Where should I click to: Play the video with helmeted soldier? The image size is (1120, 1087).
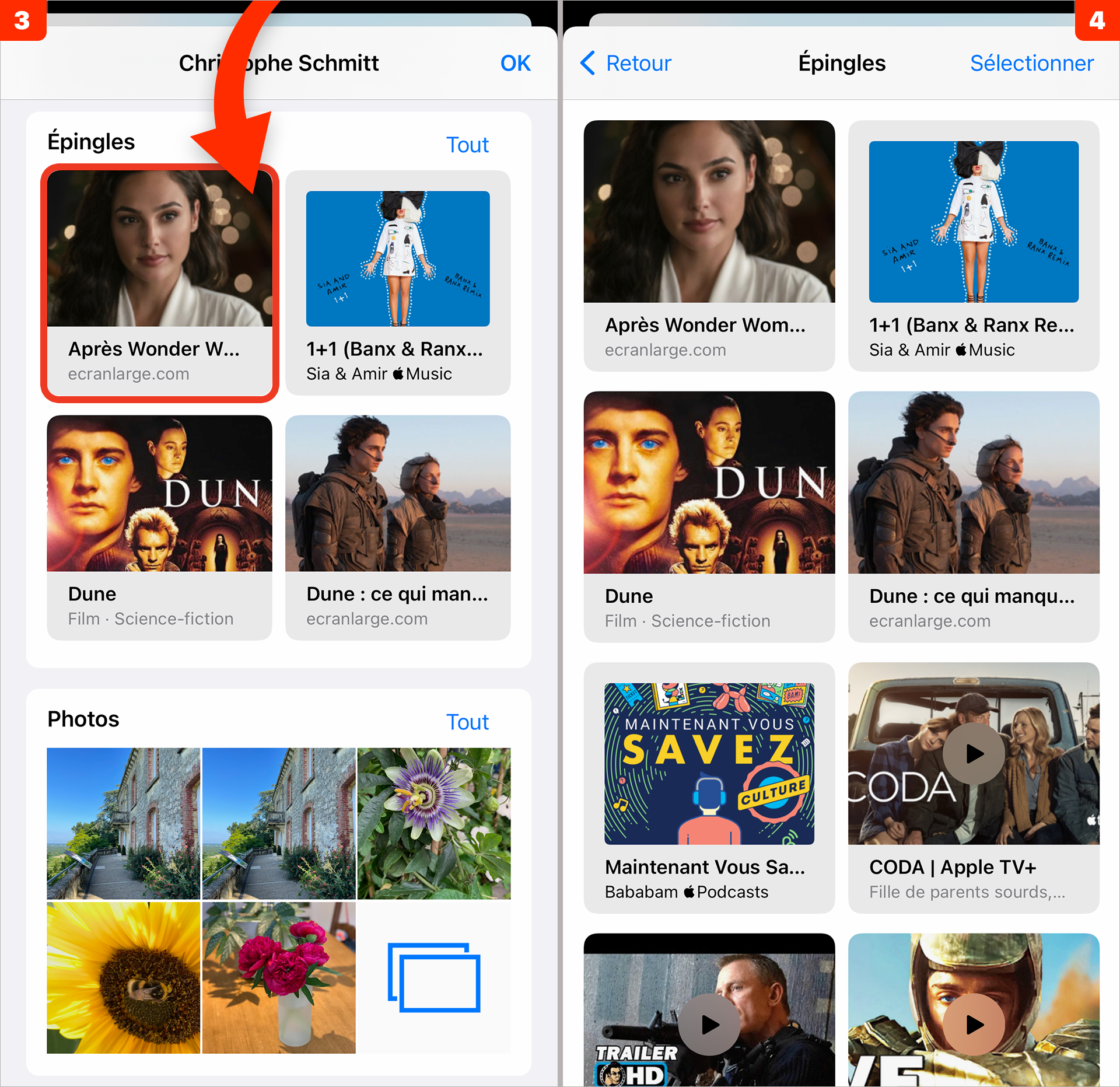coord(974,1024)
